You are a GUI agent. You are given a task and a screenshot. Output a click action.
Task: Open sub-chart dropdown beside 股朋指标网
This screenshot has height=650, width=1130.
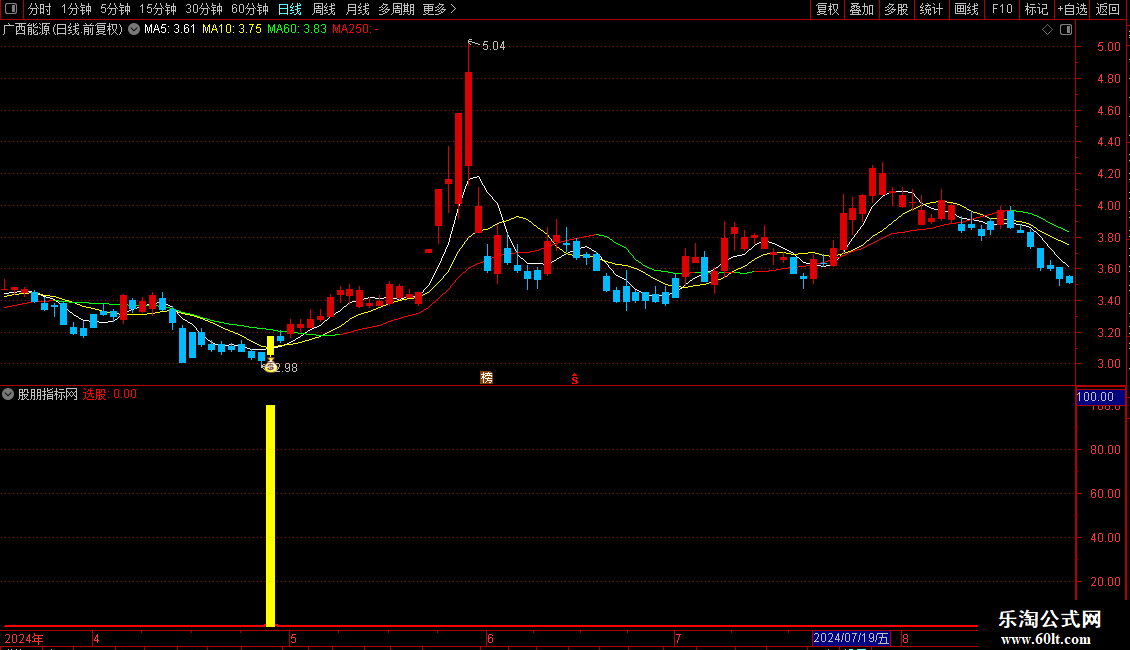8,394
